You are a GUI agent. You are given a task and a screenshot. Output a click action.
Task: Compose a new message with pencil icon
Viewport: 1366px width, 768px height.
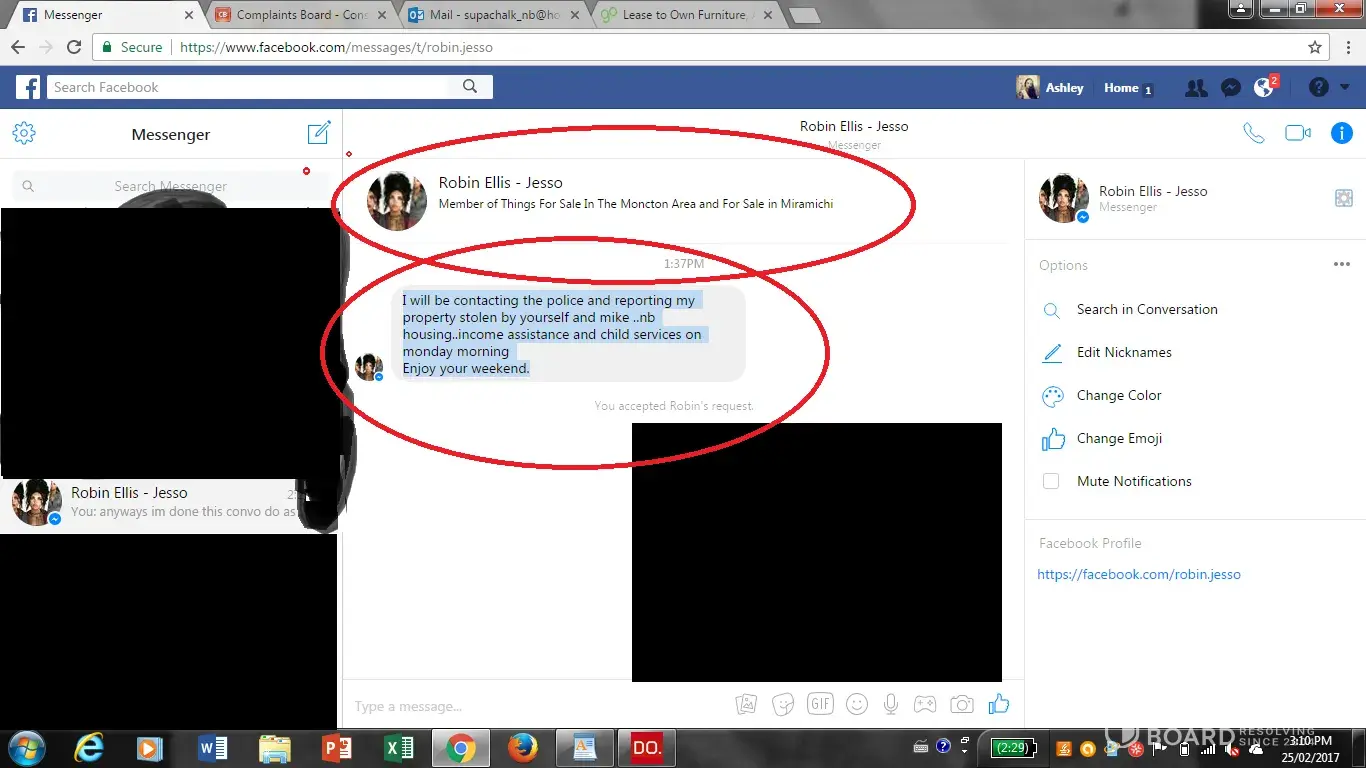318,133
